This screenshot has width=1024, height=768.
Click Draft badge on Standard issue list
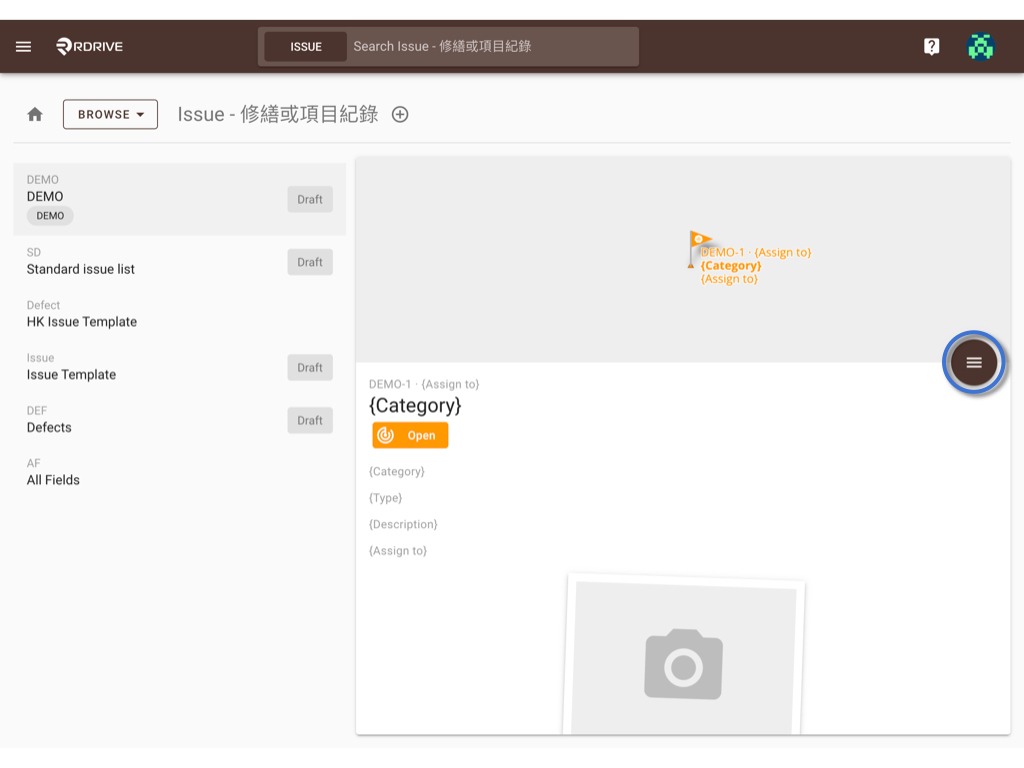point(310,262)
